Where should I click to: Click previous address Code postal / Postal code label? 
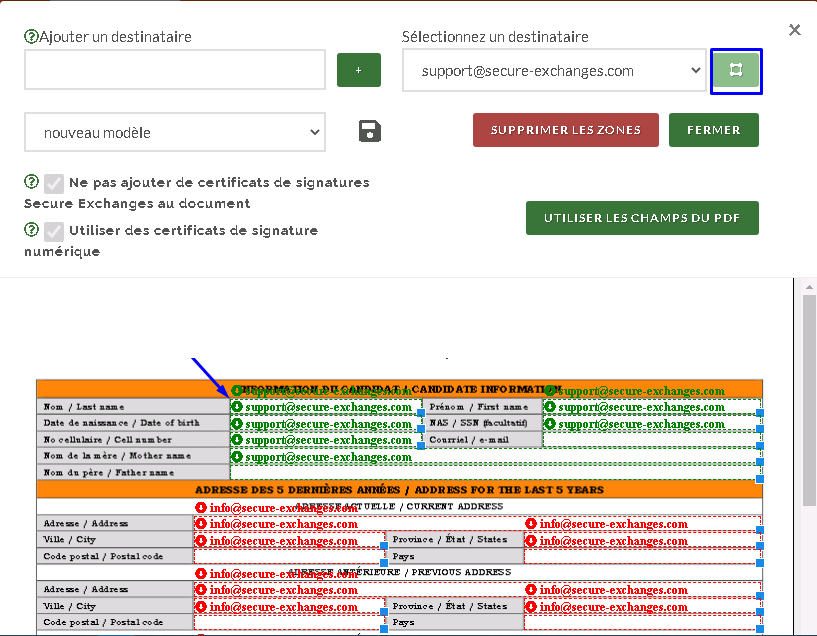tap(103, 622)
